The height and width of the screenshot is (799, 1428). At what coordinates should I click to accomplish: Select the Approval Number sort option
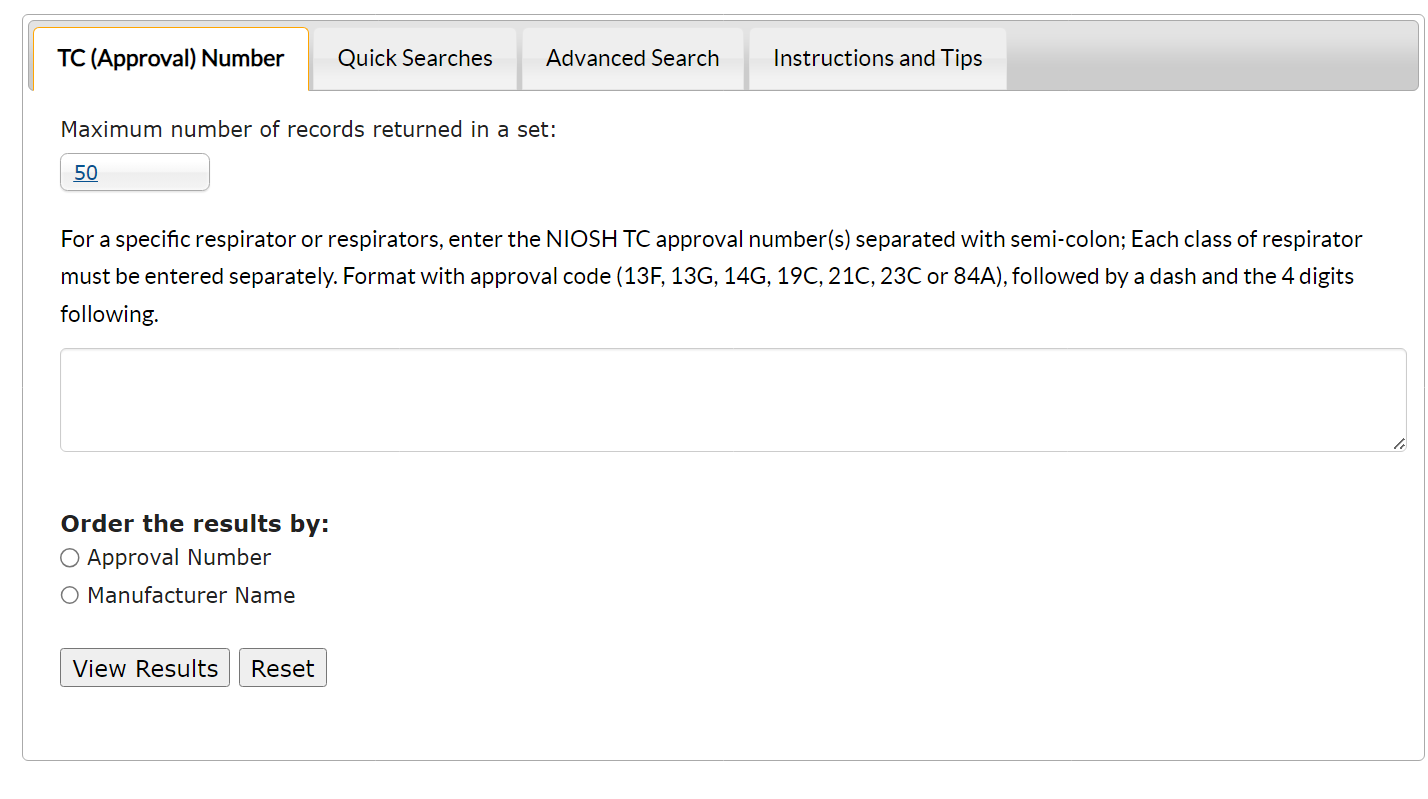[69, 557]
